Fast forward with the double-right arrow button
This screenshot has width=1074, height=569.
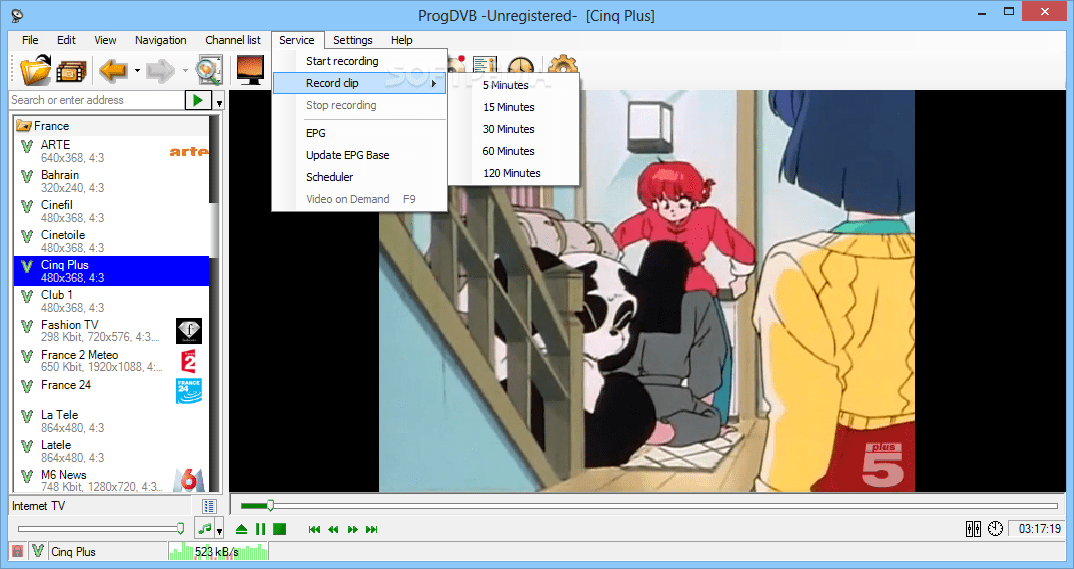(x=353, y=529)
